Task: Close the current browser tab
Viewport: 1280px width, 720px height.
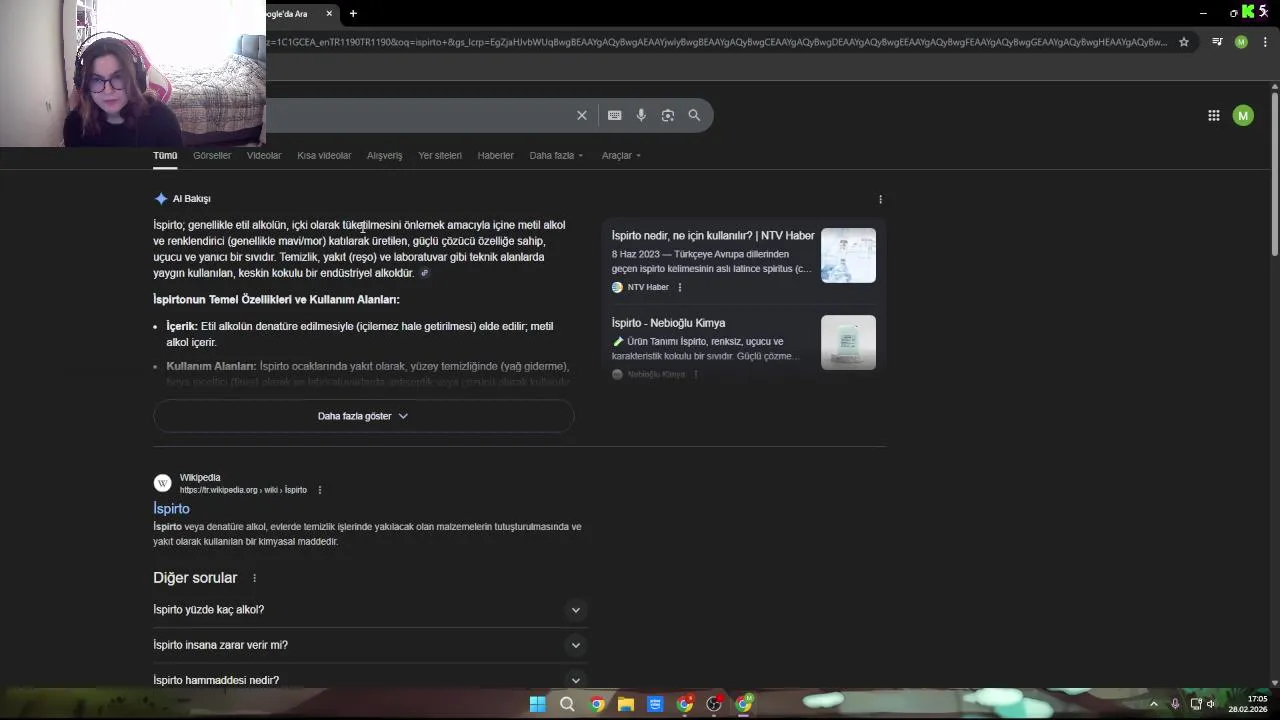Action: tap(329, 13)
